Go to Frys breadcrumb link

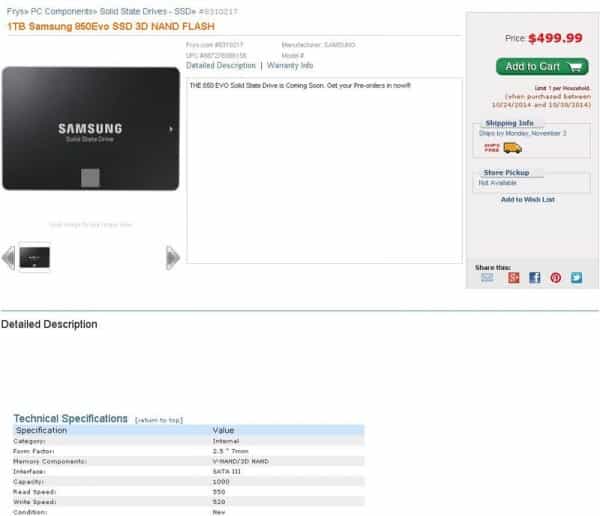coord(15,11)
